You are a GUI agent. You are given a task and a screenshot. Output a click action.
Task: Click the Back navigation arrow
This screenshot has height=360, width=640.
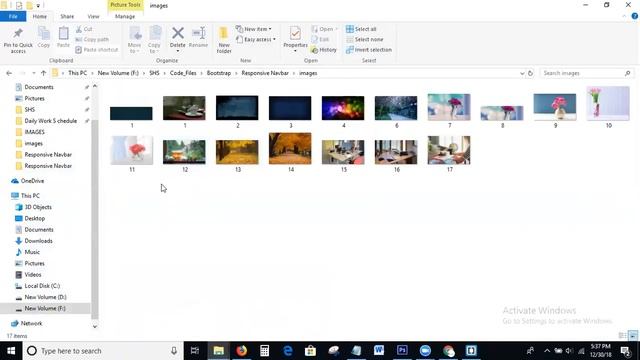(9, 73)
